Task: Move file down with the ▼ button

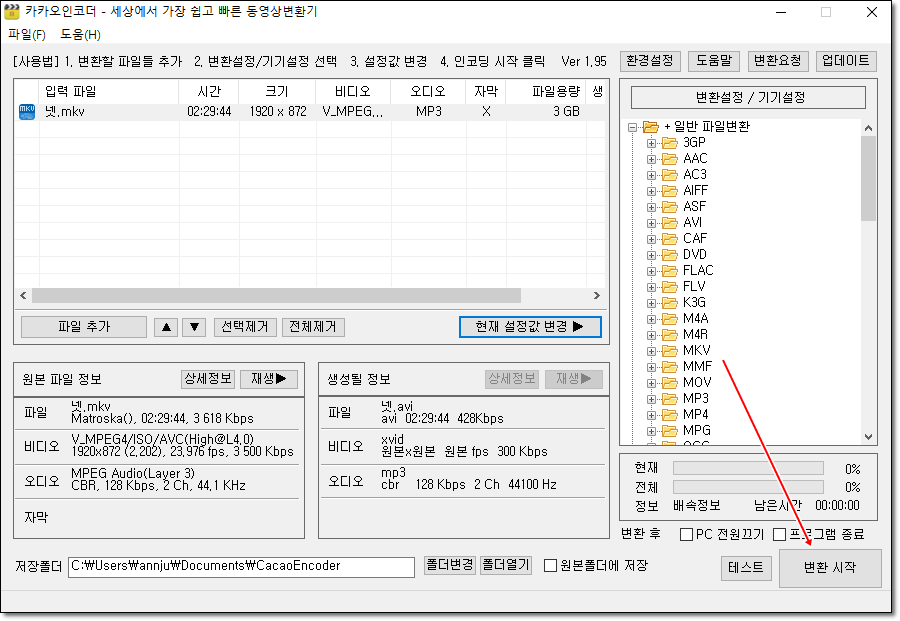Action: 194,327
